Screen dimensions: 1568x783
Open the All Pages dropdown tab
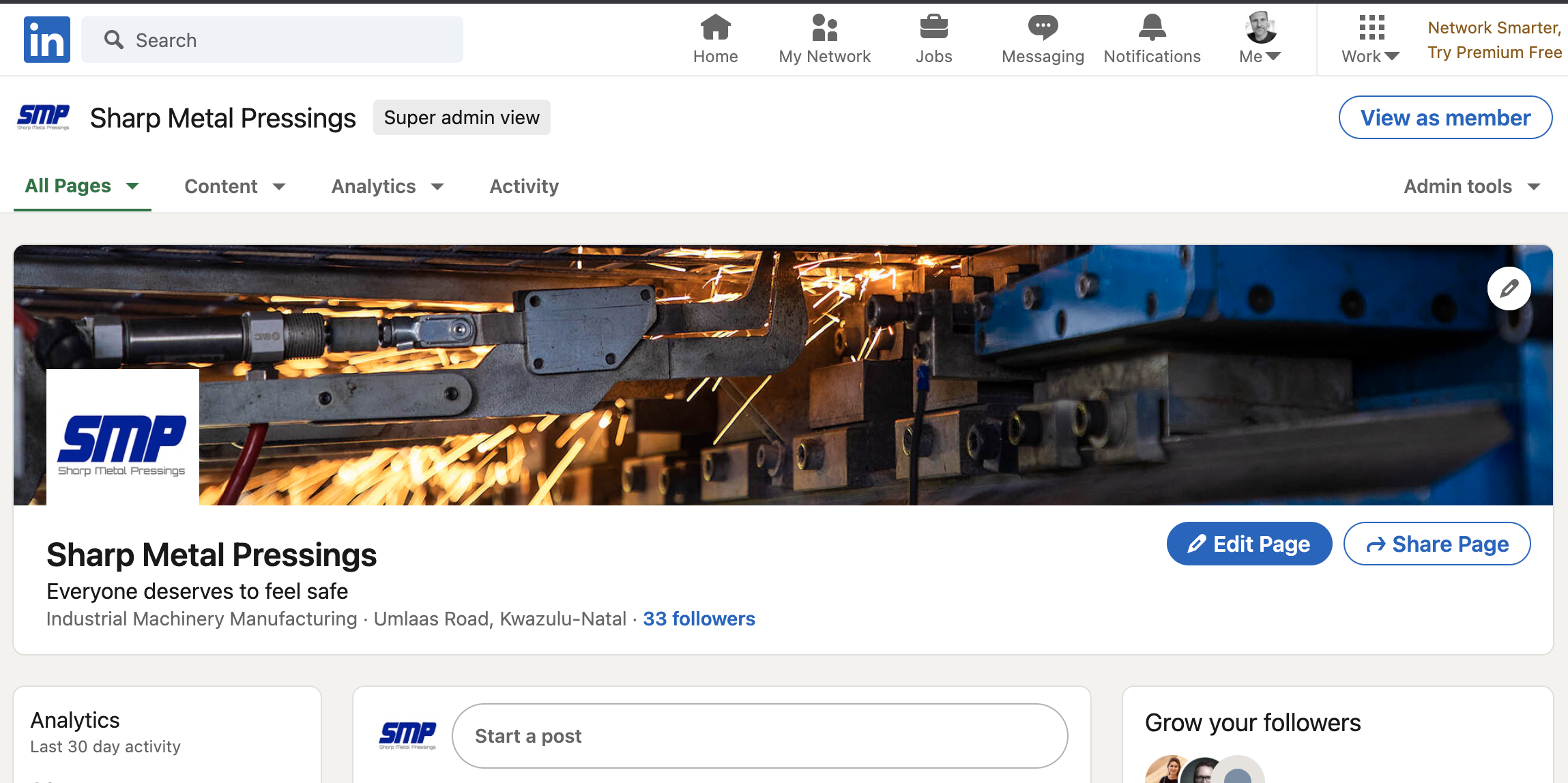coord(82,186)
